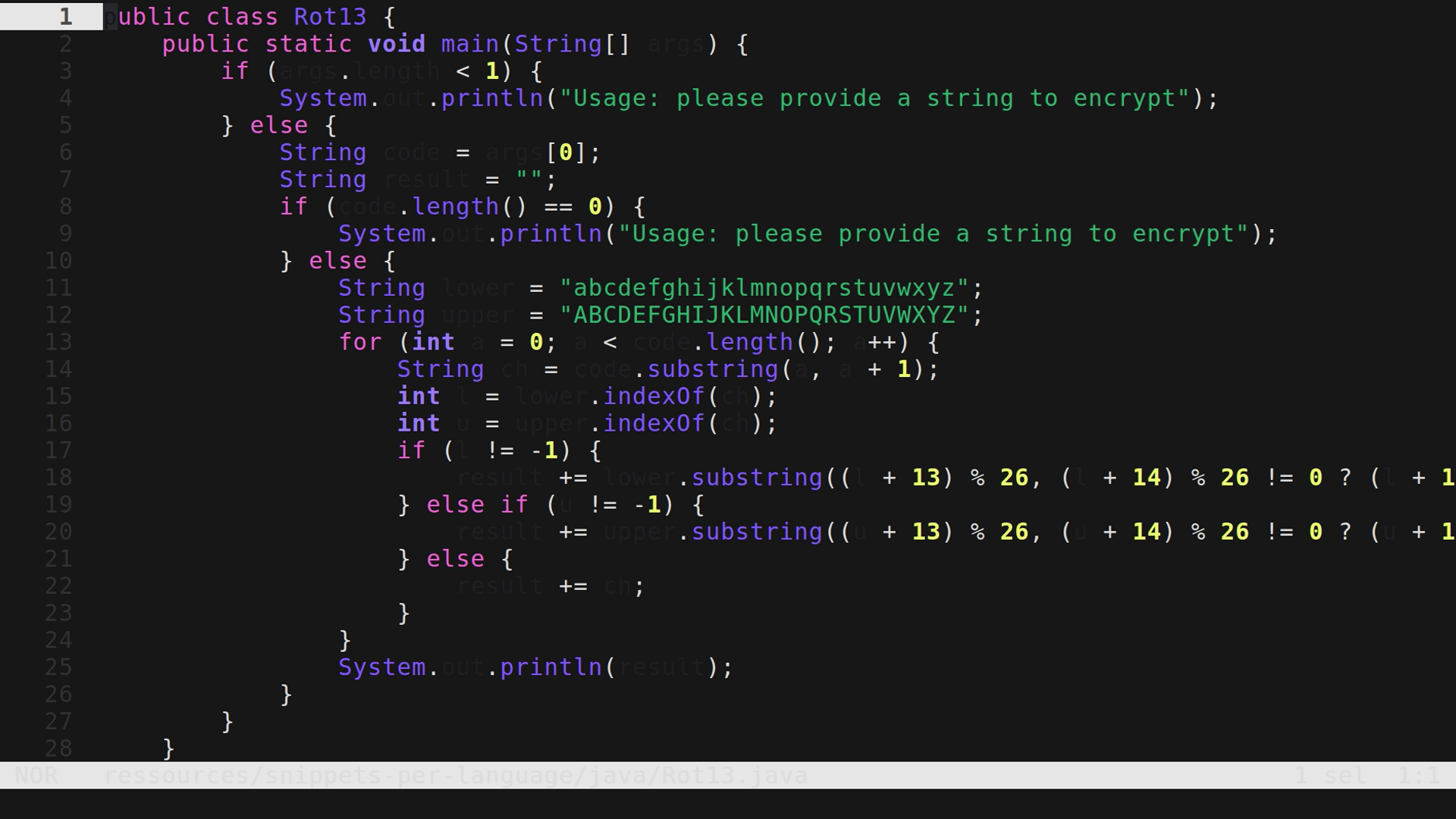Screen dimensions: 1456x819
Task: Click the 'void' keyword on line 2
Action: tap(397, 44)
